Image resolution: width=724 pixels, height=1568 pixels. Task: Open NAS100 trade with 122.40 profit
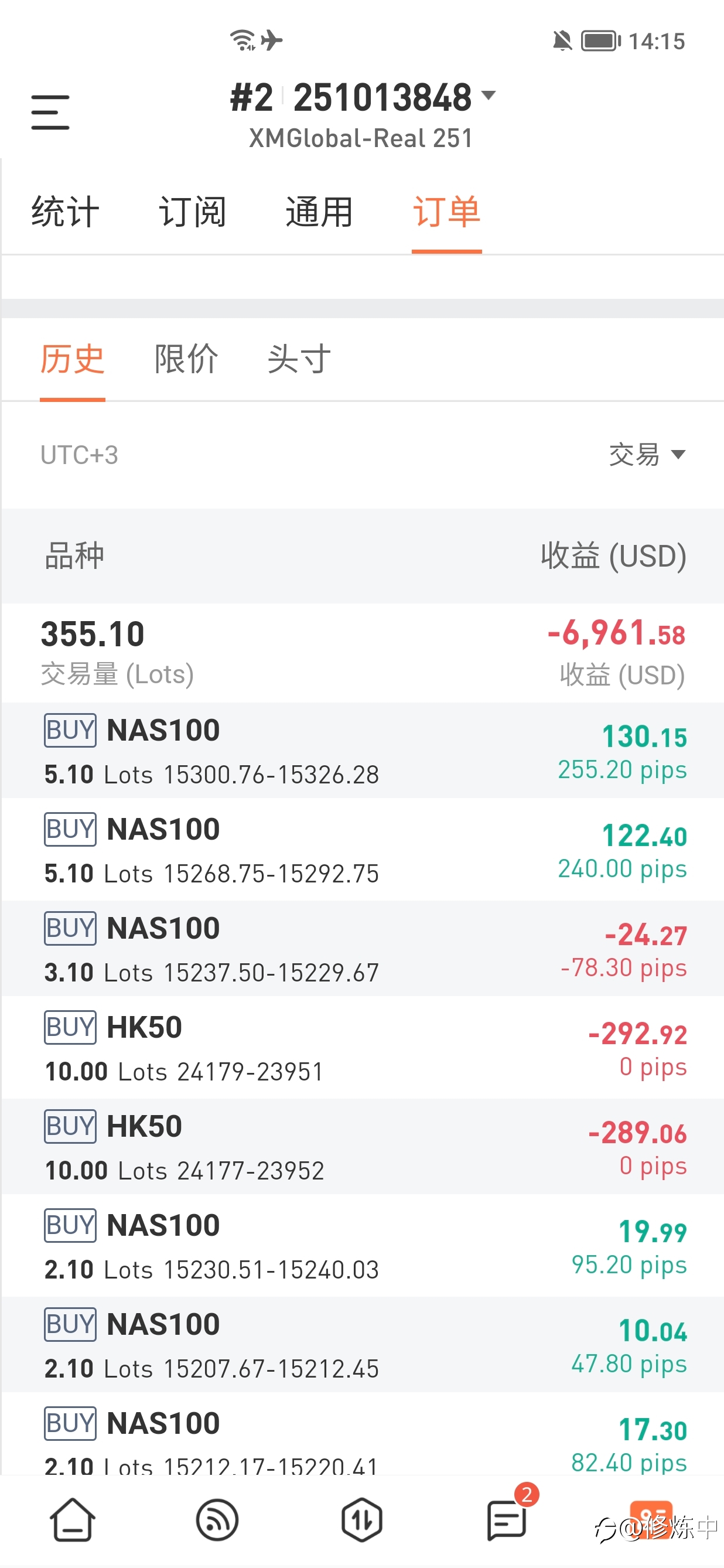pyautogui.click(x=362, y=849)
